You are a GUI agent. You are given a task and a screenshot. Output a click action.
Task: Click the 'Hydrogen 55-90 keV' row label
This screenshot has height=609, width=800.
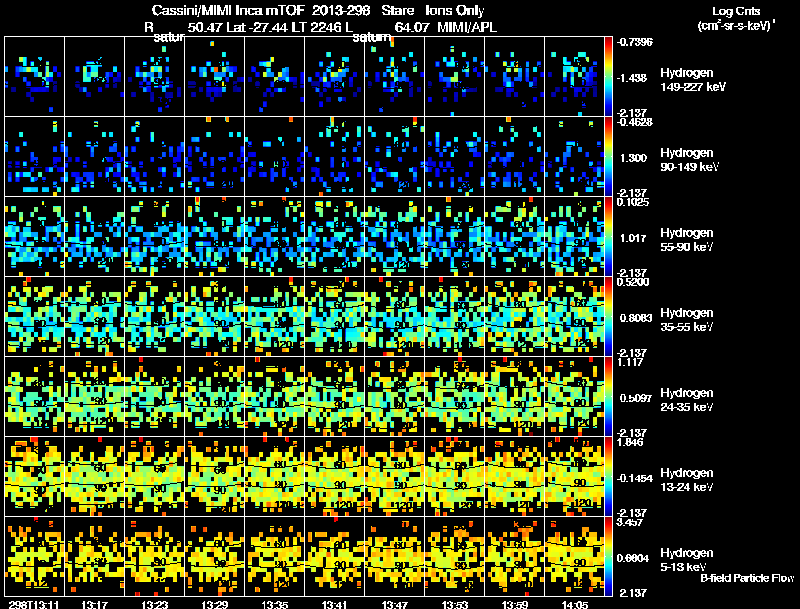(x=687, y=240)
